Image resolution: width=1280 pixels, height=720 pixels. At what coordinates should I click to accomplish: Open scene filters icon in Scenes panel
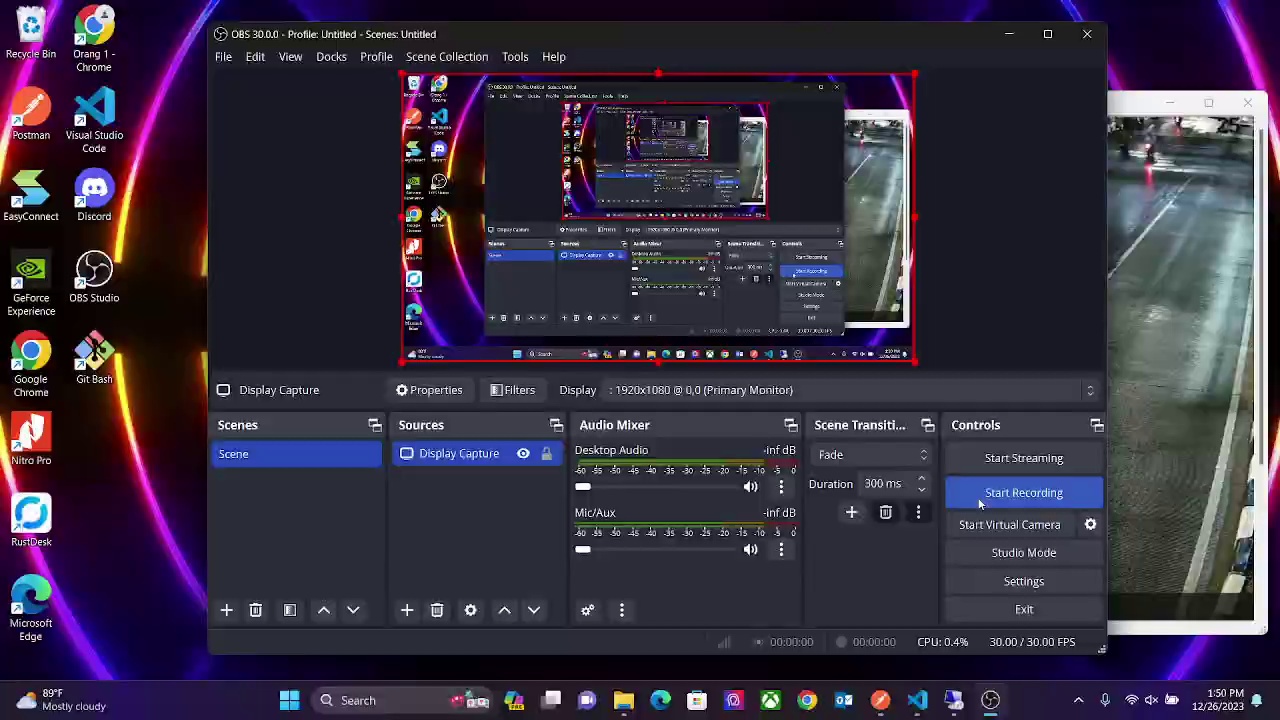click(x=290, y=610)
